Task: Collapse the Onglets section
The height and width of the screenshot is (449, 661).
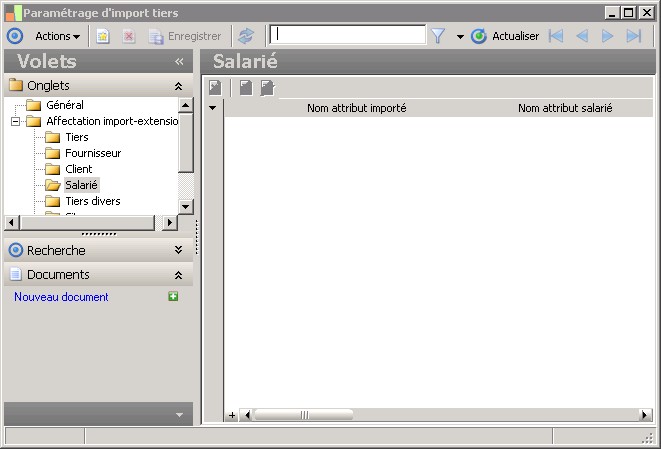Action: point(178,86)
